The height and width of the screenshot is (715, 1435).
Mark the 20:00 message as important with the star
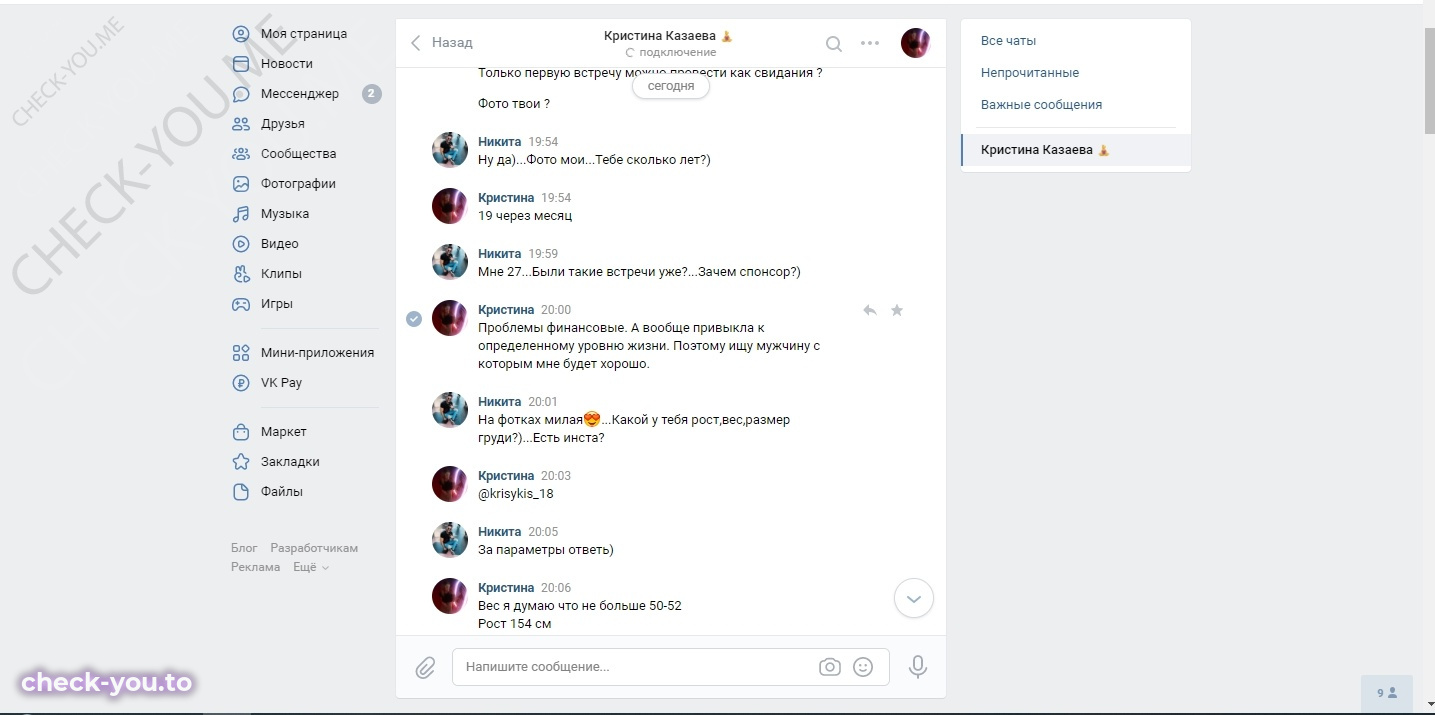tap(897, 311)
